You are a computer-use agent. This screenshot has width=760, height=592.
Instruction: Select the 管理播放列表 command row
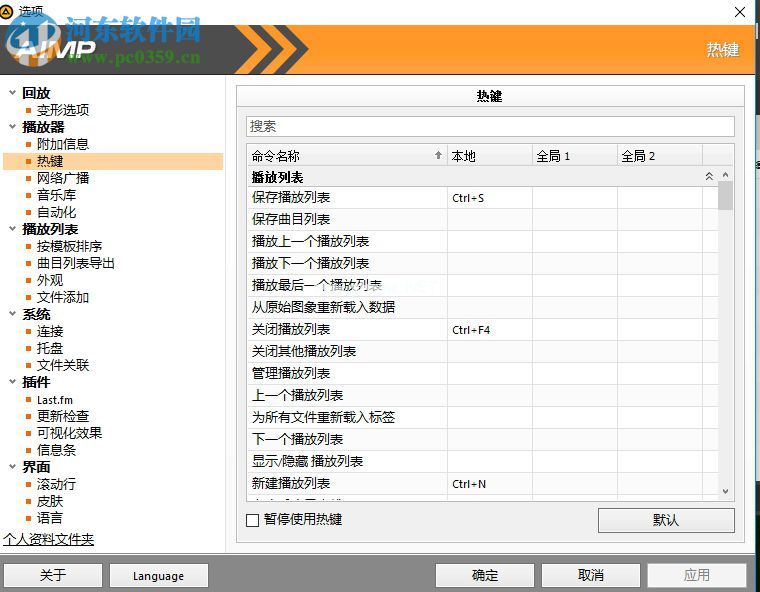point(482,373)
